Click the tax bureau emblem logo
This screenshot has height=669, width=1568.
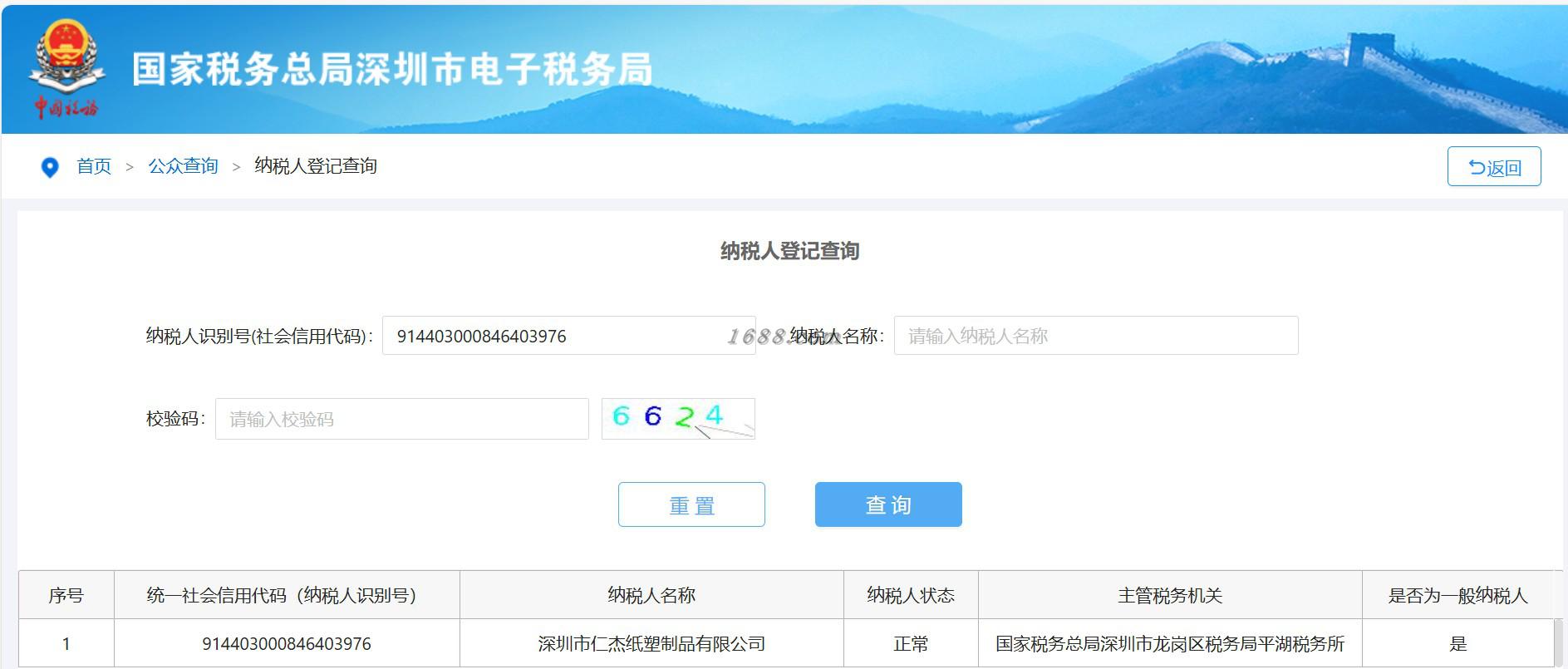coord(67,70)
